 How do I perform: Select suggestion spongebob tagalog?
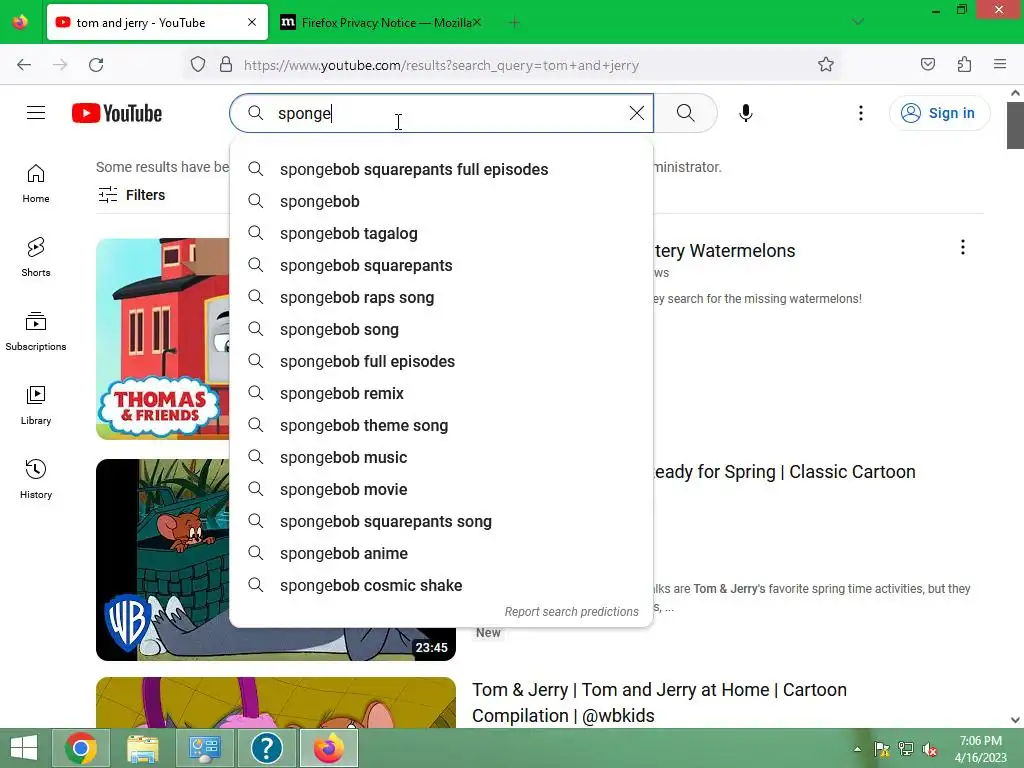pos(441,233)
